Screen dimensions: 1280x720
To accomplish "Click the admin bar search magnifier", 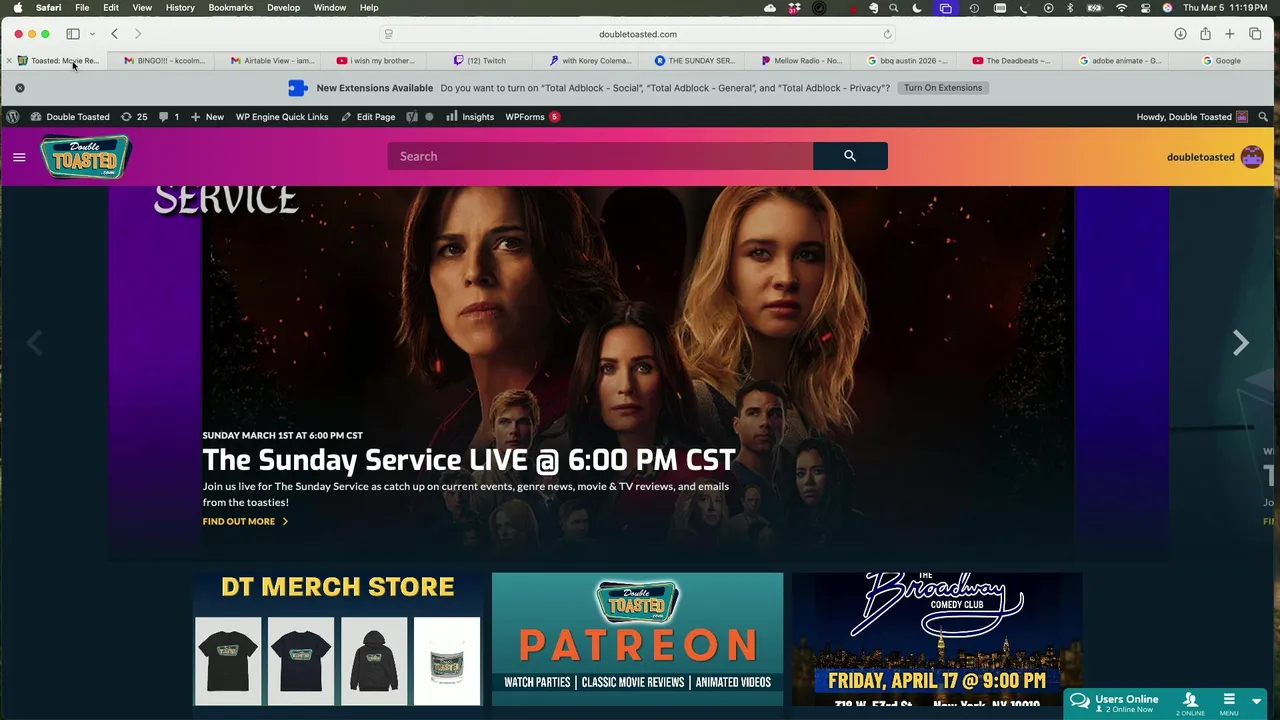I will (x=1263, y=117).
